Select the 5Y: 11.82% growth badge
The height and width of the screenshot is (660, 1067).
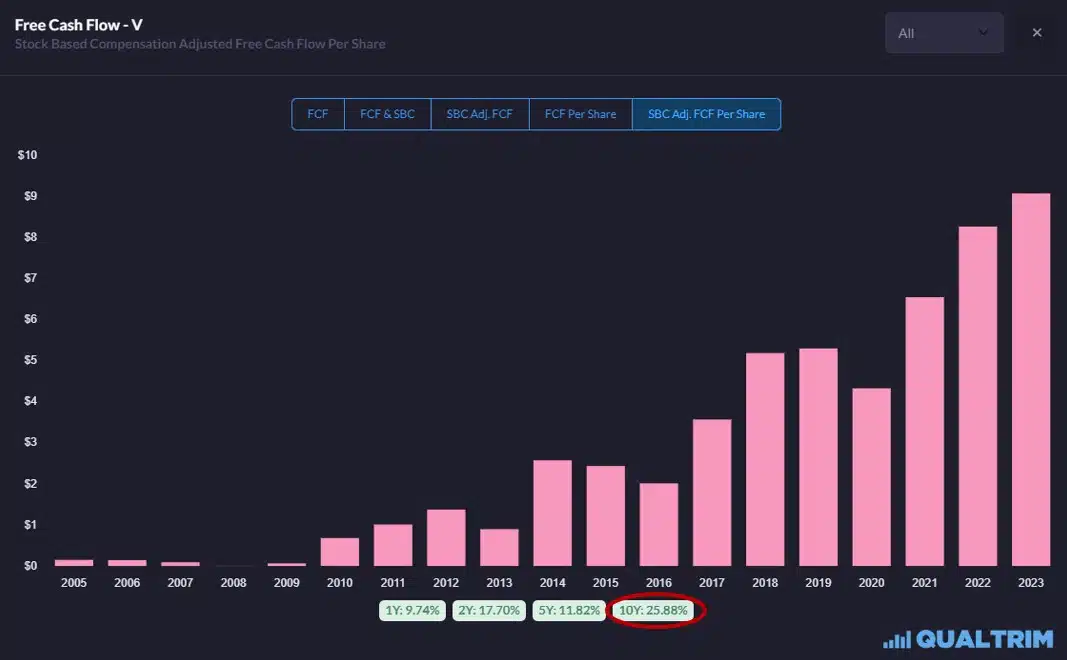(569, 610)
